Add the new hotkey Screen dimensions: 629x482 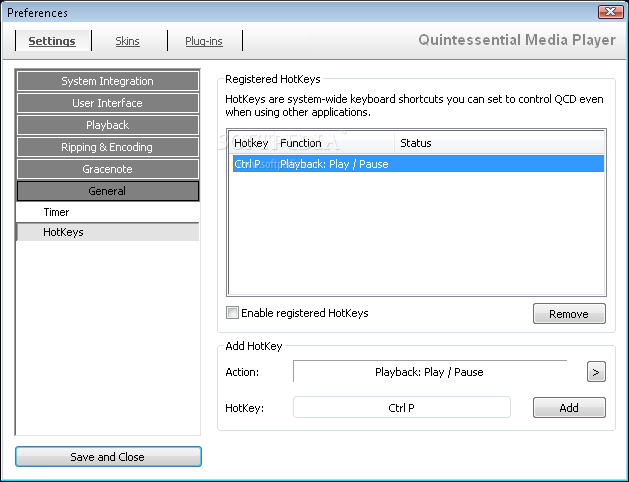pyautogui.click(x=569, y=408)
